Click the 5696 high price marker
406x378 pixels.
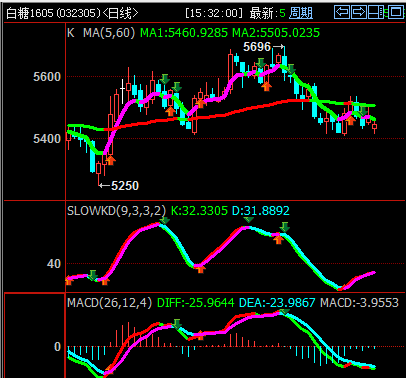[257, 47]
